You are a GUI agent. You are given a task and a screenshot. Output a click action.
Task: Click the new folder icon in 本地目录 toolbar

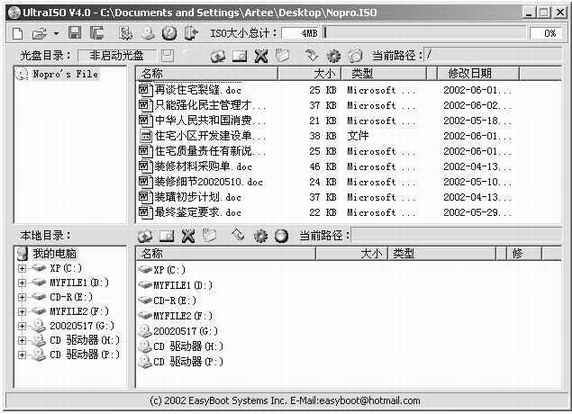pos(166,236)
